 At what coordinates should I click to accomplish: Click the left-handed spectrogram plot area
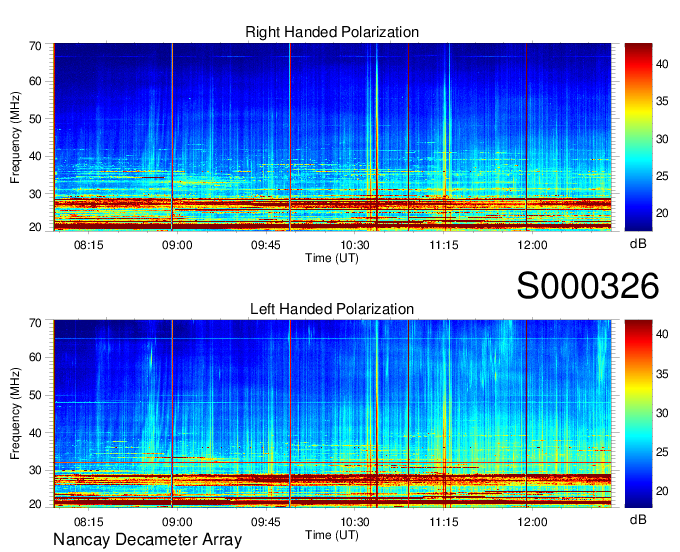click(x=332, y=414)
